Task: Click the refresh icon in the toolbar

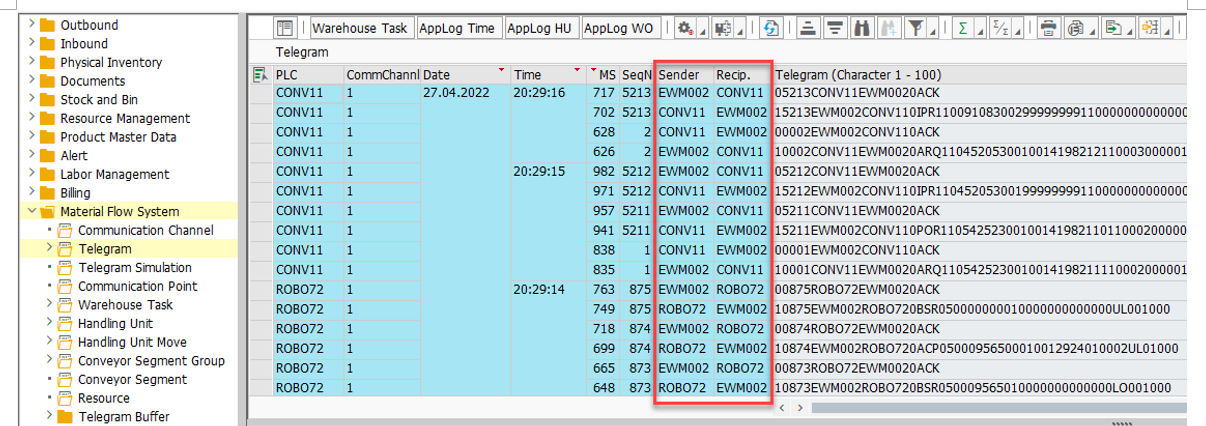Action: pos(771,28)
